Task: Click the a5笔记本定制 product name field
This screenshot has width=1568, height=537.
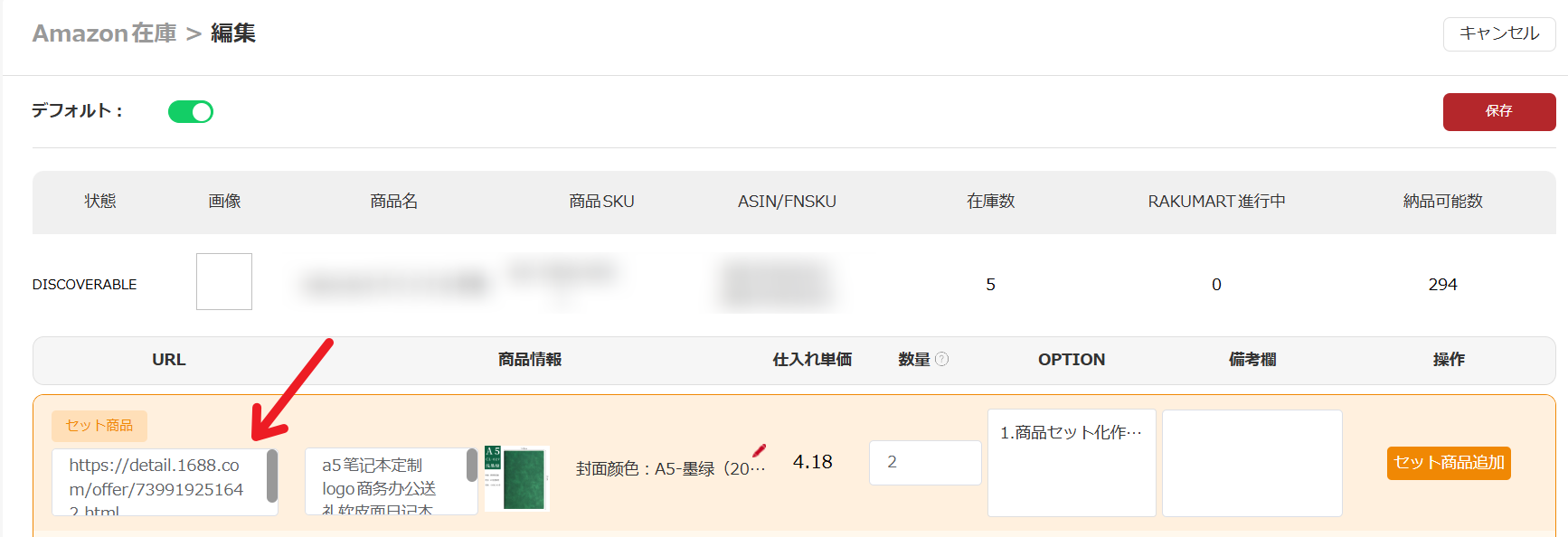Action: (384, 482)
